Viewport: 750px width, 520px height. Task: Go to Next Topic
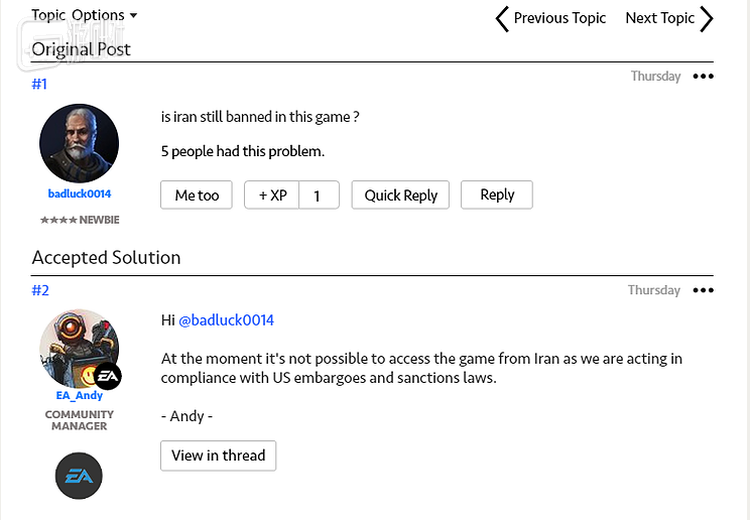(659, 18)
